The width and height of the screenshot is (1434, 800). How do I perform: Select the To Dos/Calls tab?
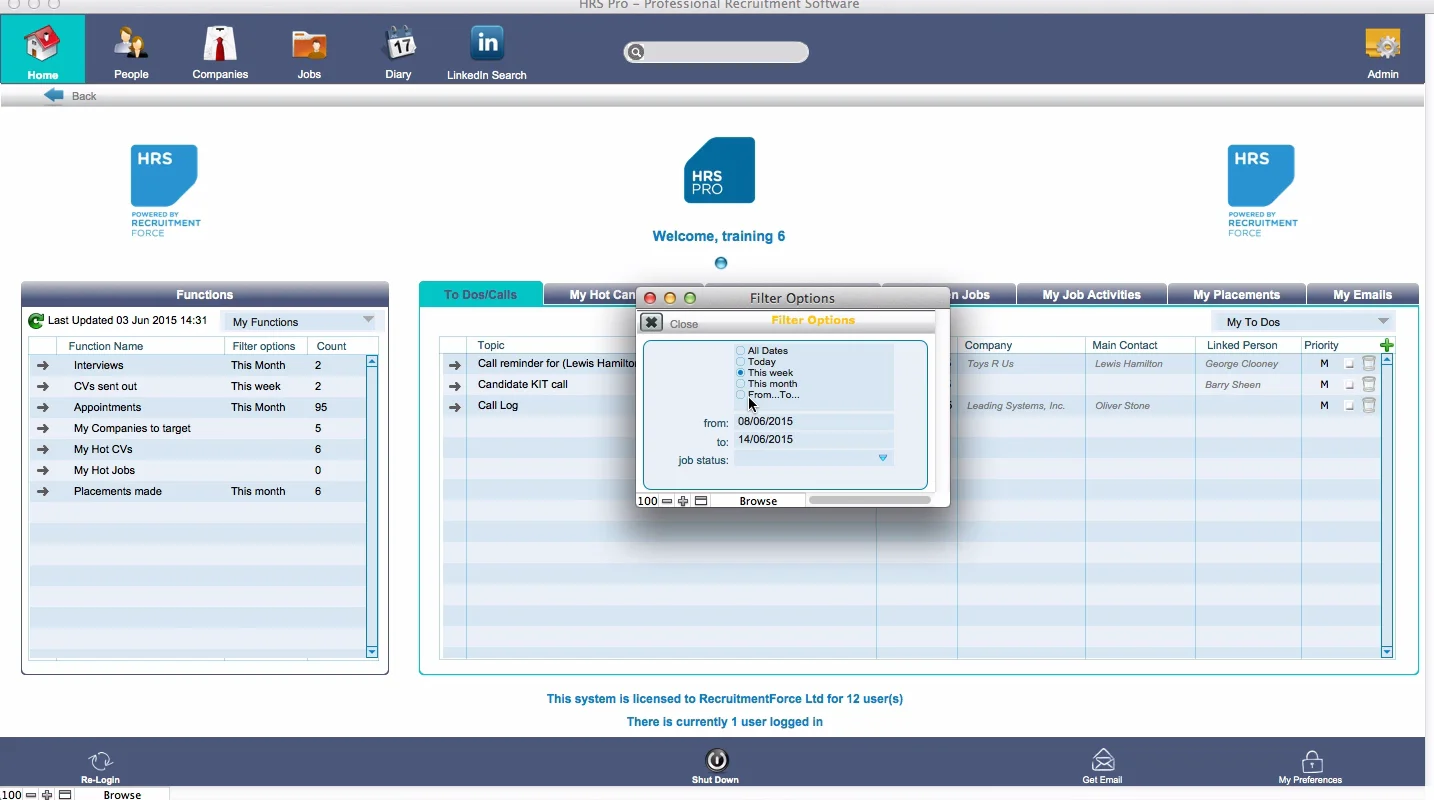click(x=481, y=294)
